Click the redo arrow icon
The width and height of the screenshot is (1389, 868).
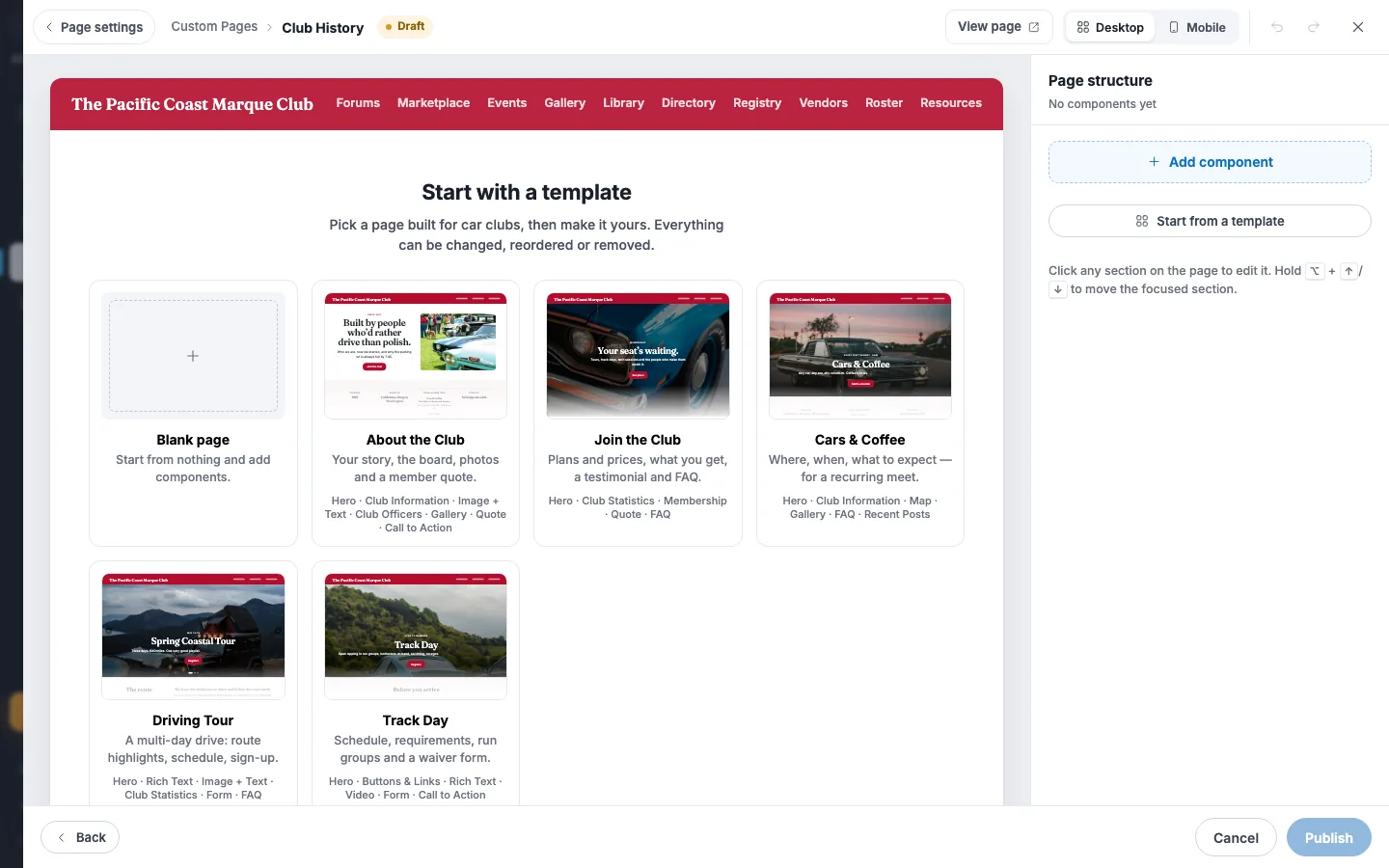click(1314, 27)
